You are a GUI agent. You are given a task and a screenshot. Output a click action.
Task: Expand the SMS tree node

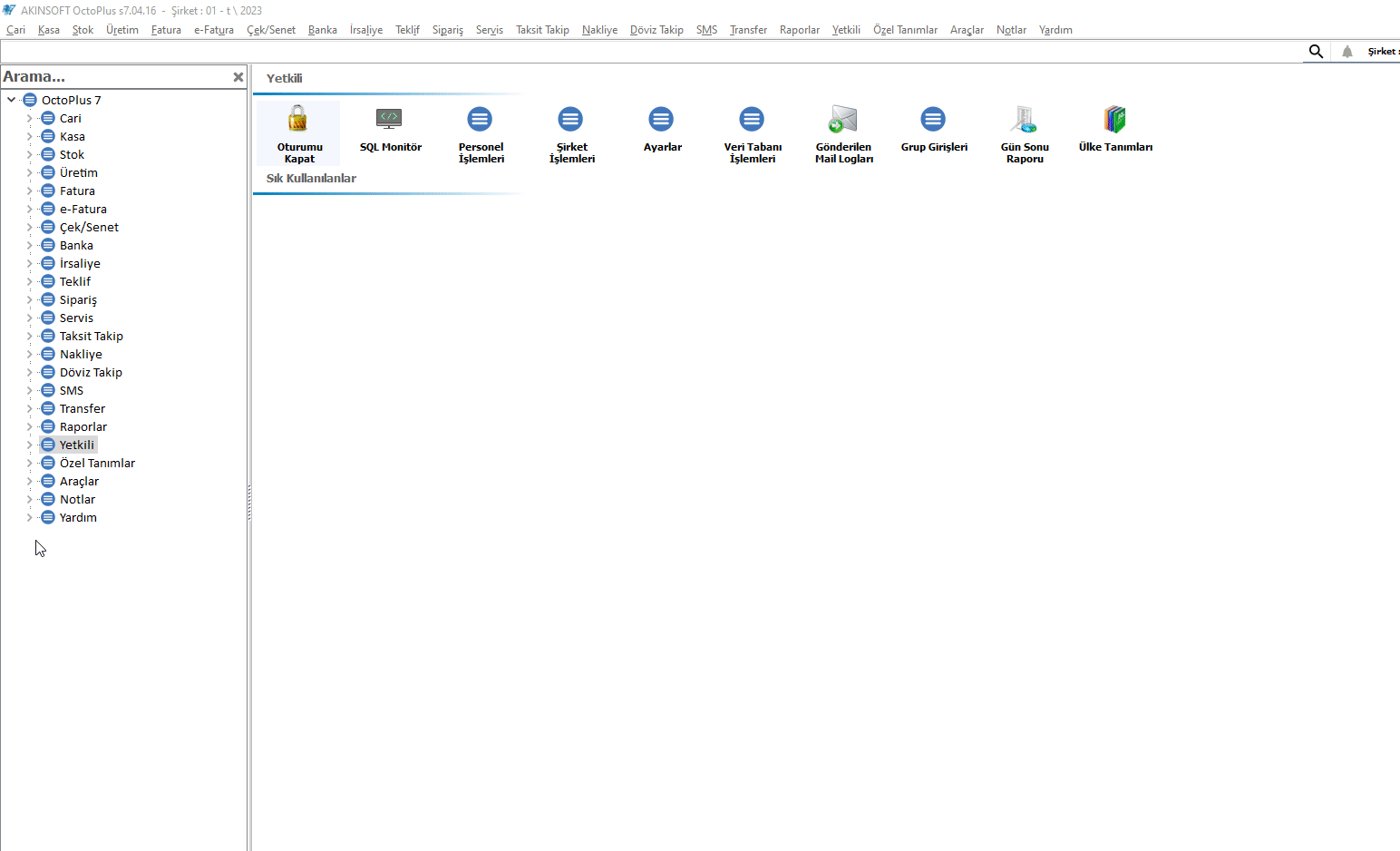pyautogui.click(x=29, y=390)
